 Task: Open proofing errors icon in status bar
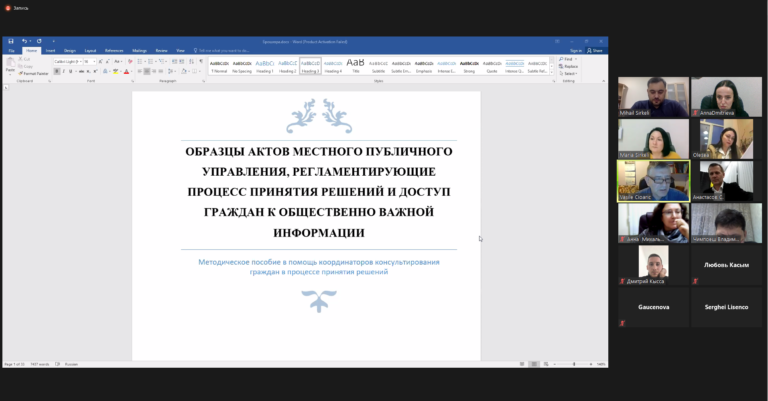[57, 364]
